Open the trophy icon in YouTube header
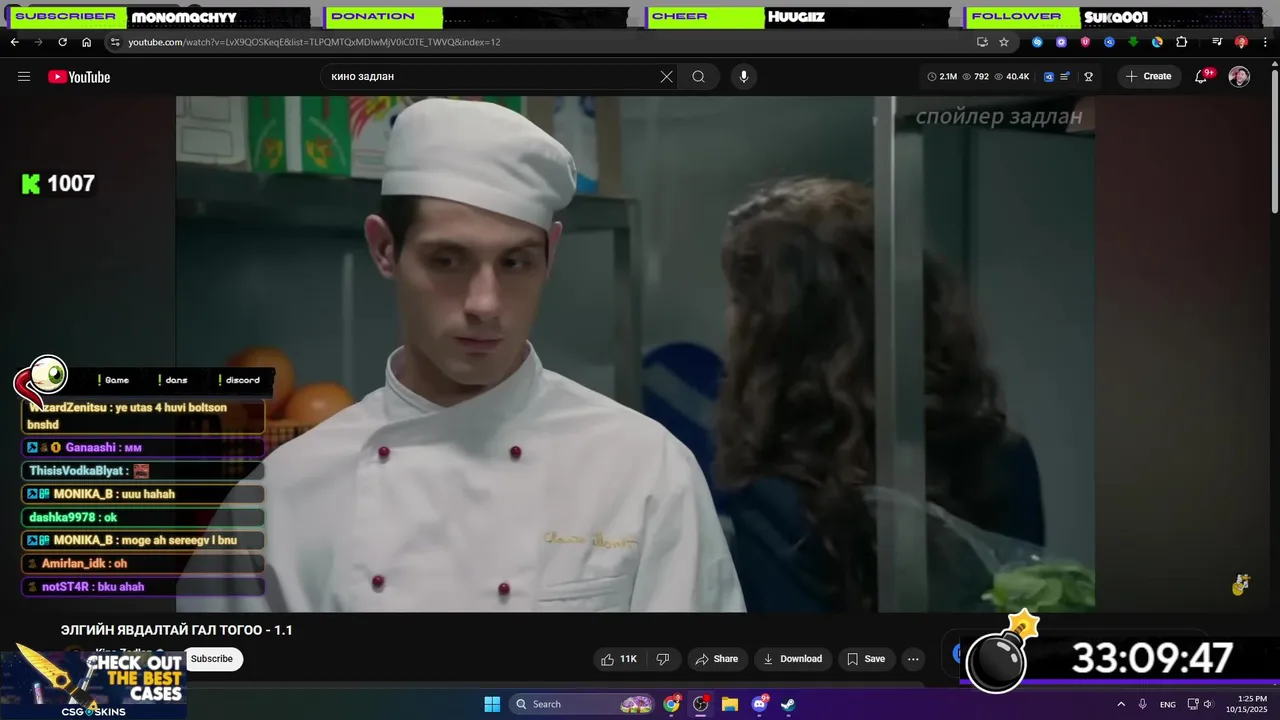This screenshot has width=1280, height=720. tap(1088, 77)
